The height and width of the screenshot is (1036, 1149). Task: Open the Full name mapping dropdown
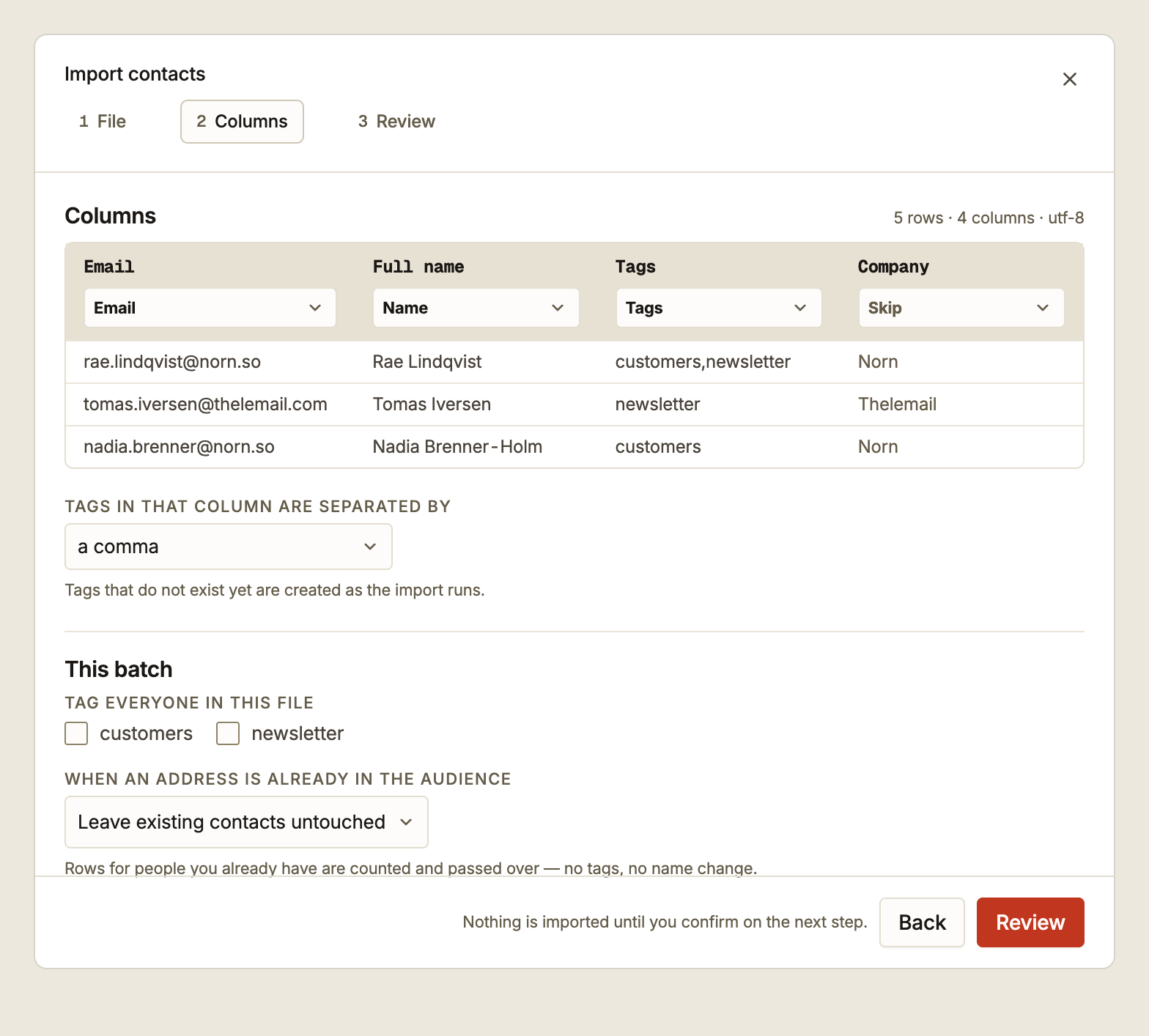pos(476,308)
